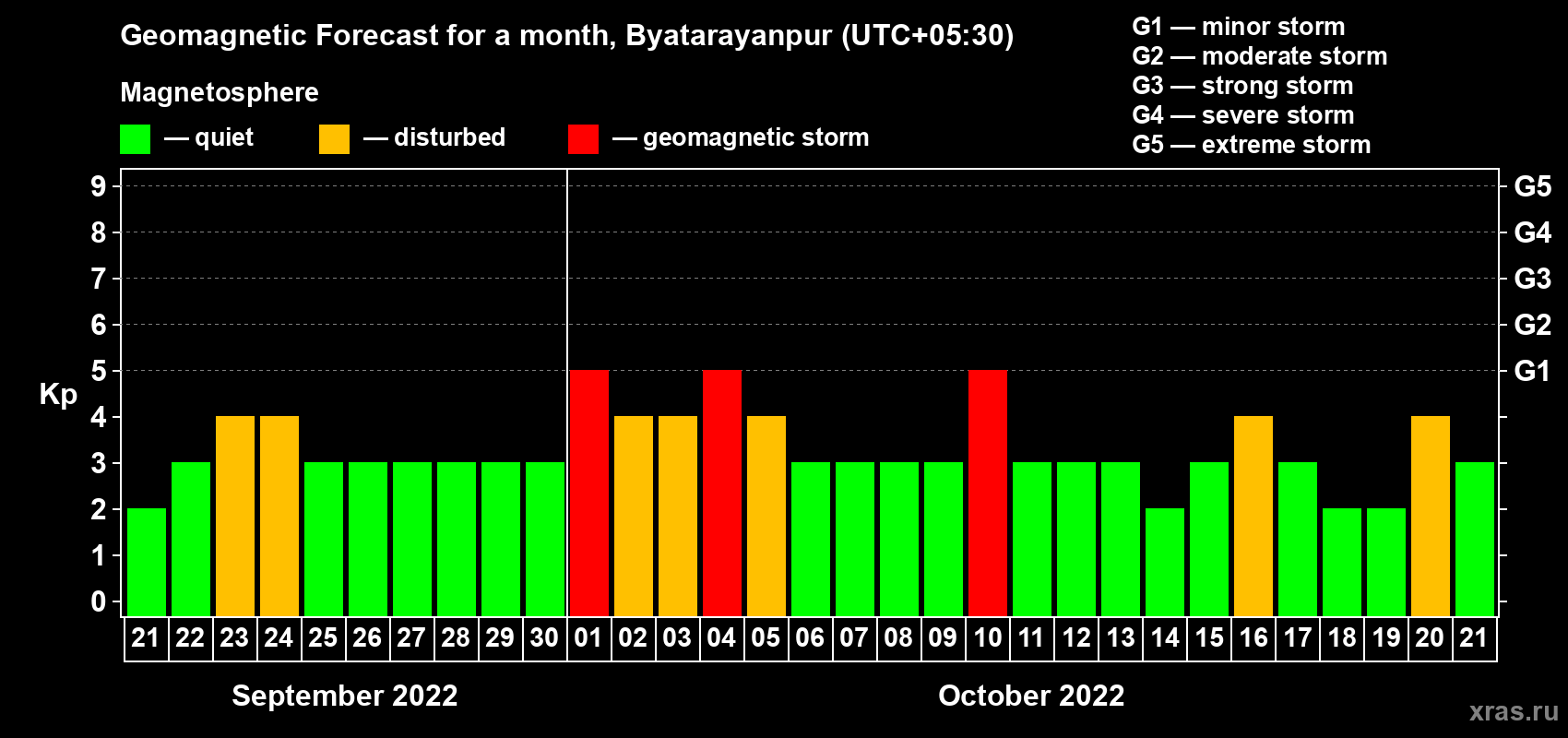
Task: Click the '— geomagnetic storm' legend label
Action: pos(741,138)
